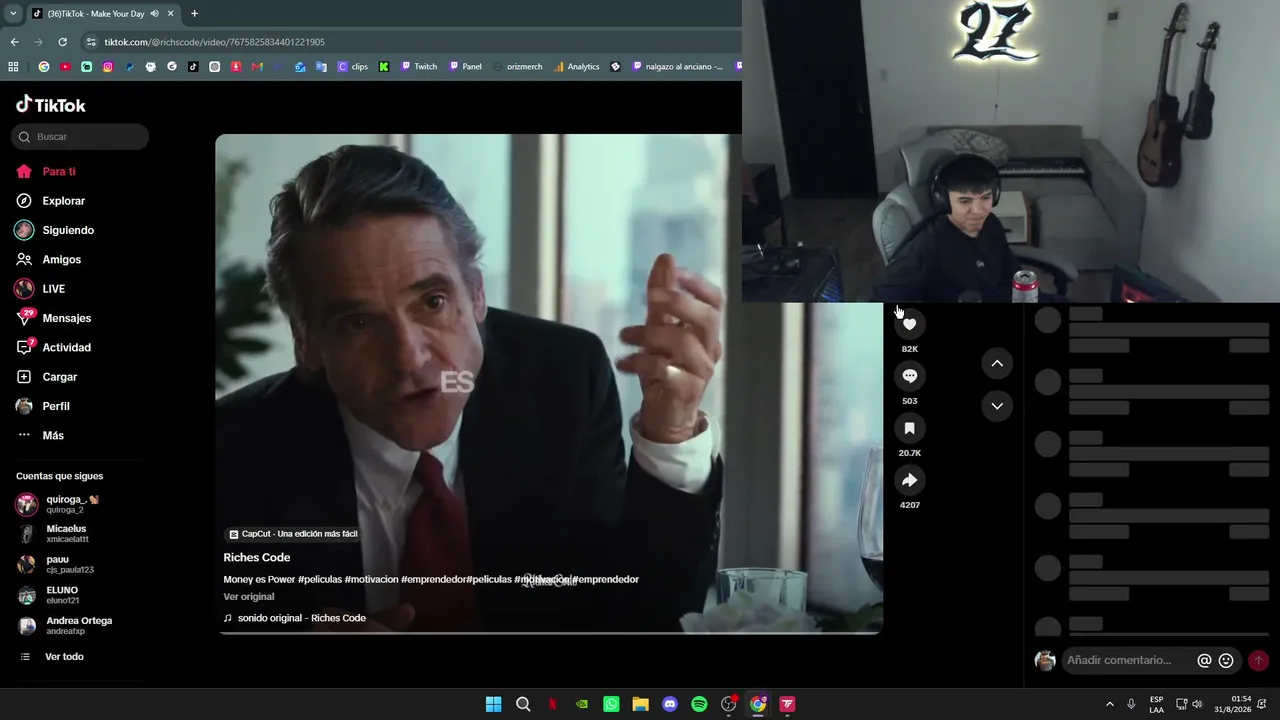Open the Analytics bookmark
Viewport: 1280px width, 720px height.
577,67
